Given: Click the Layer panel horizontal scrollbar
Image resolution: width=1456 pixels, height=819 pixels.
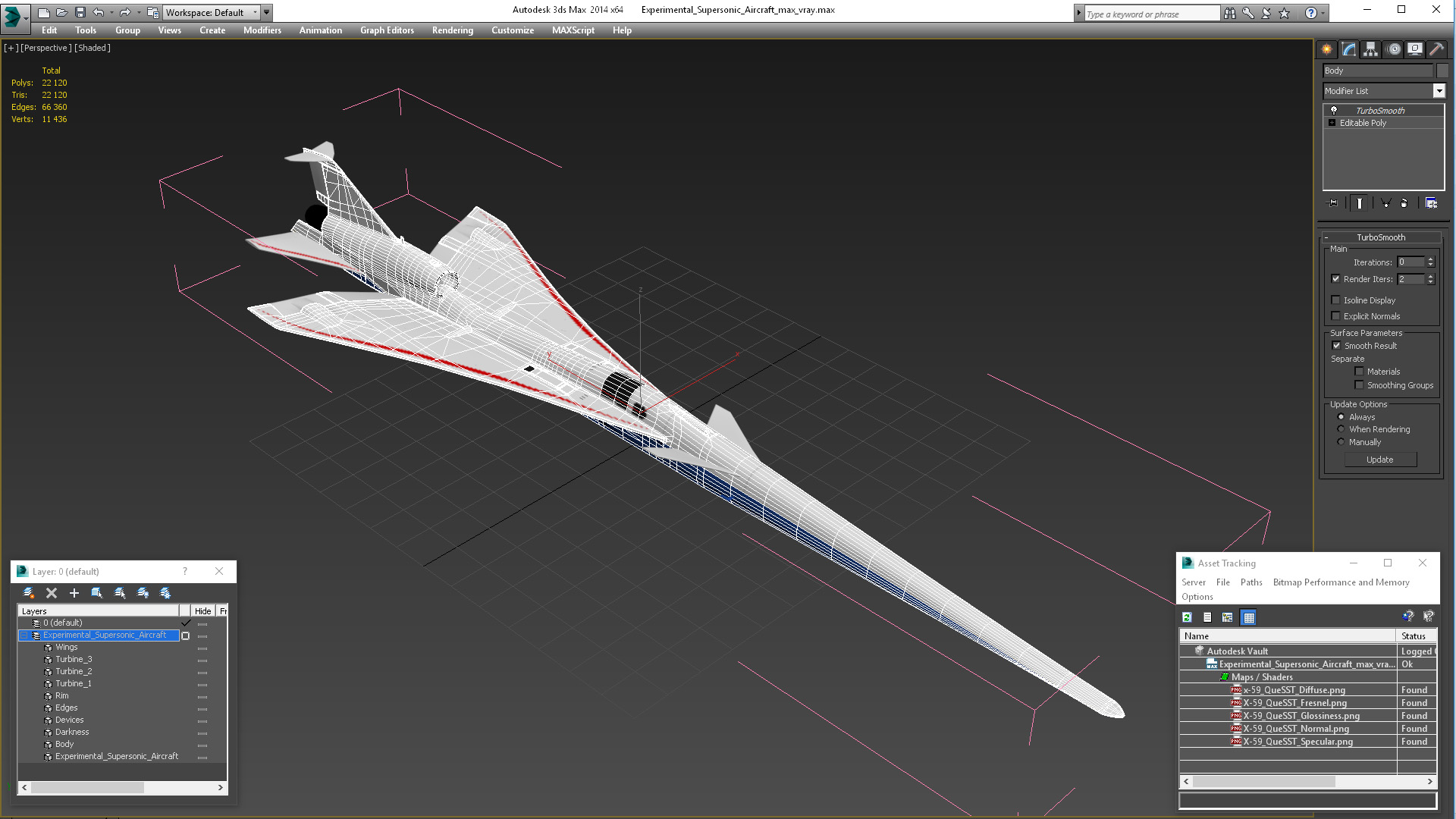Looking at the screenshot, I should click(x=122, y=788).
